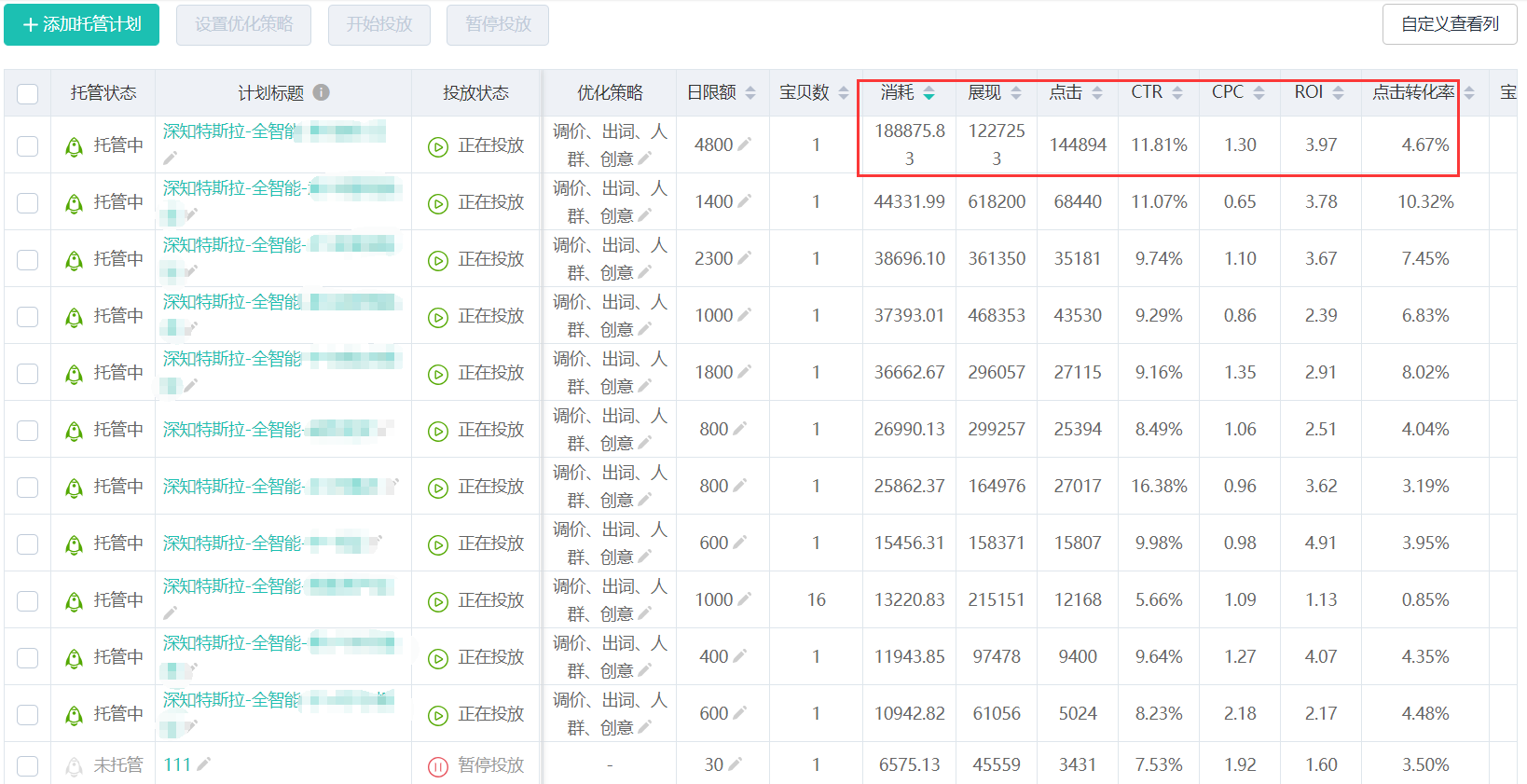Check the row with 消耗 37393.01

tap(28, 316)
